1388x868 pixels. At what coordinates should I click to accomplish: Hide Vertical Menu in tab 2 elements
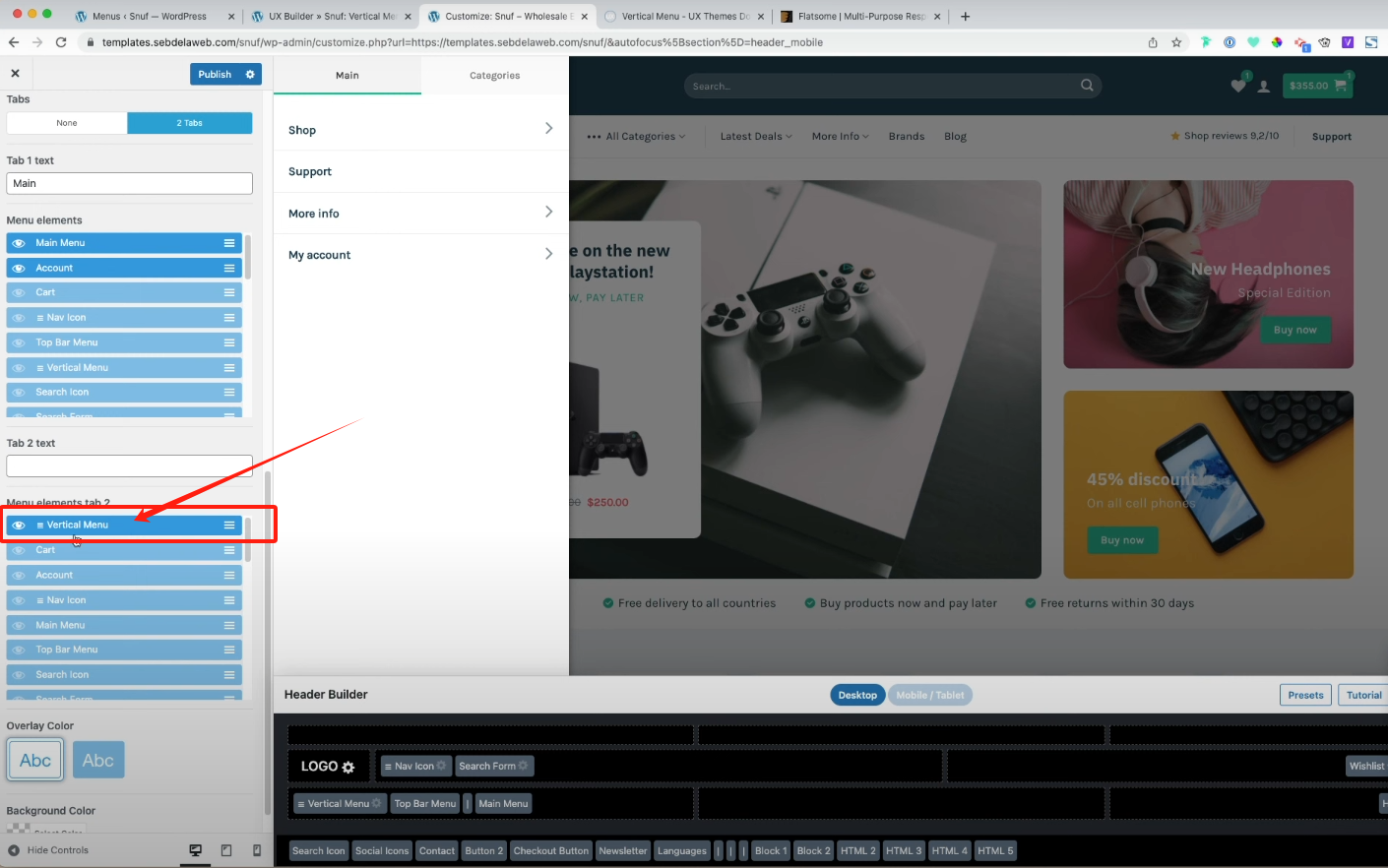click(19, 526)
